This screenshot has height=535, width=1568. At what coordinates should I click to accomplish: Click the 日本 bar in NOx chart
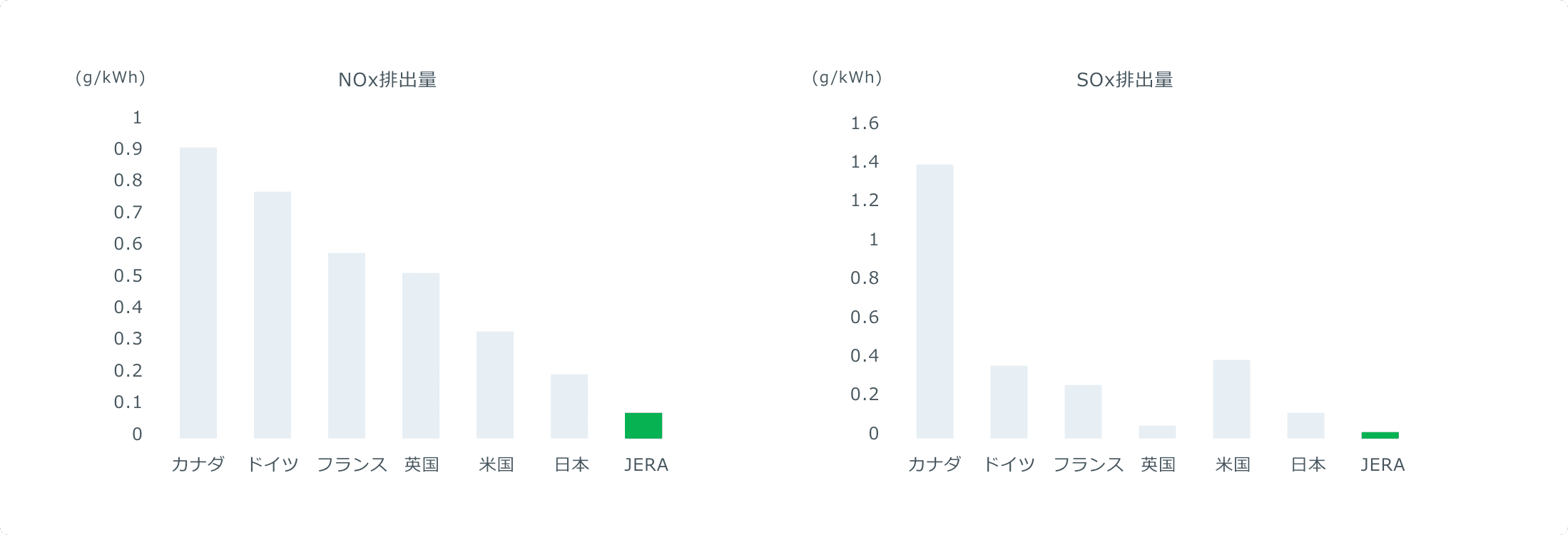coord(569,406)
